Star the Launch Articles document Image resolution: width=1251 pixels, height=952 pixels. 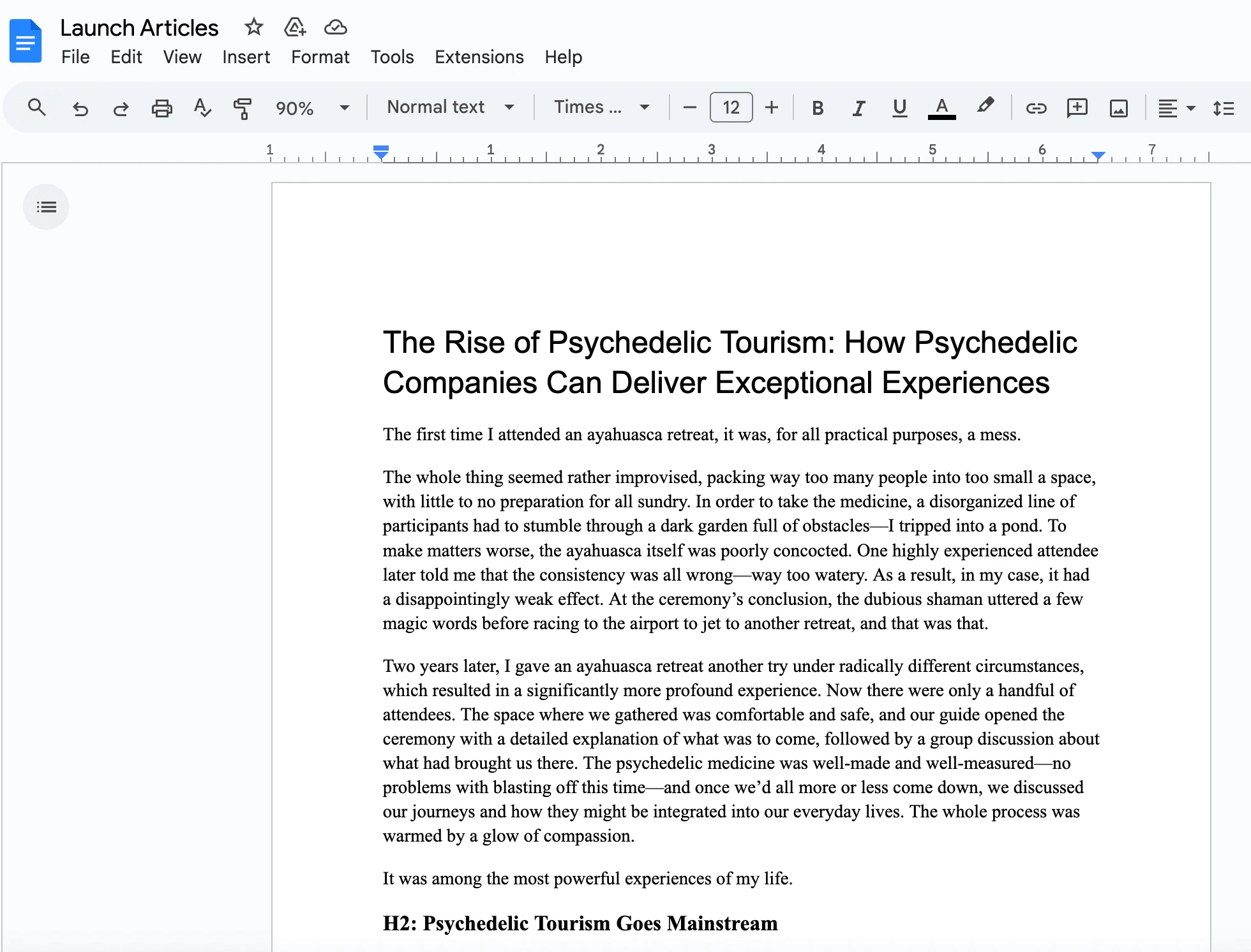(253, 27)
